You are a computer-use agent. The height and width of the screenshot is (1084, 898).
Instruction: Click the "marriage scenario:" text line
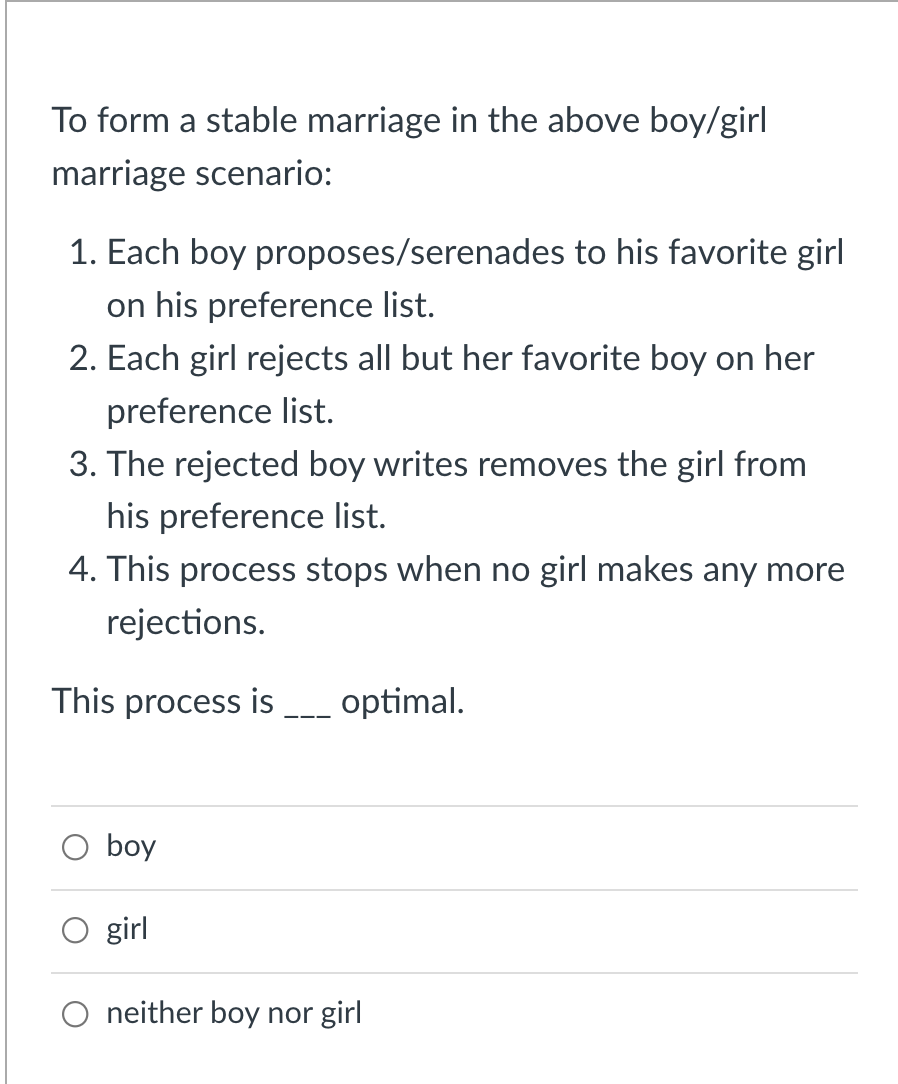pyautogui.click(x=192, y=174)
